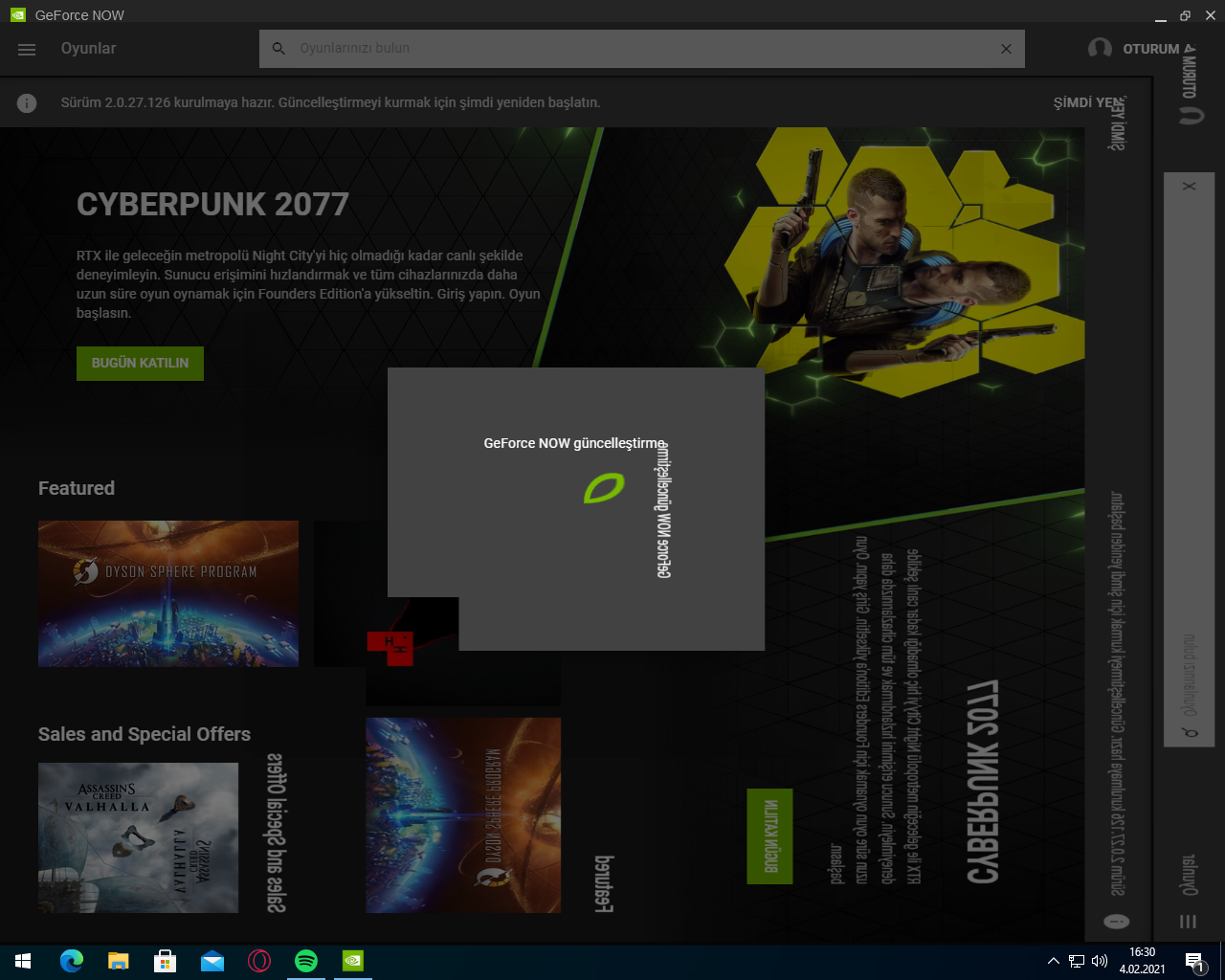Click the Oyunlar title in the header
Viewport: 1225px width, 980px height.
pos(88,49)
